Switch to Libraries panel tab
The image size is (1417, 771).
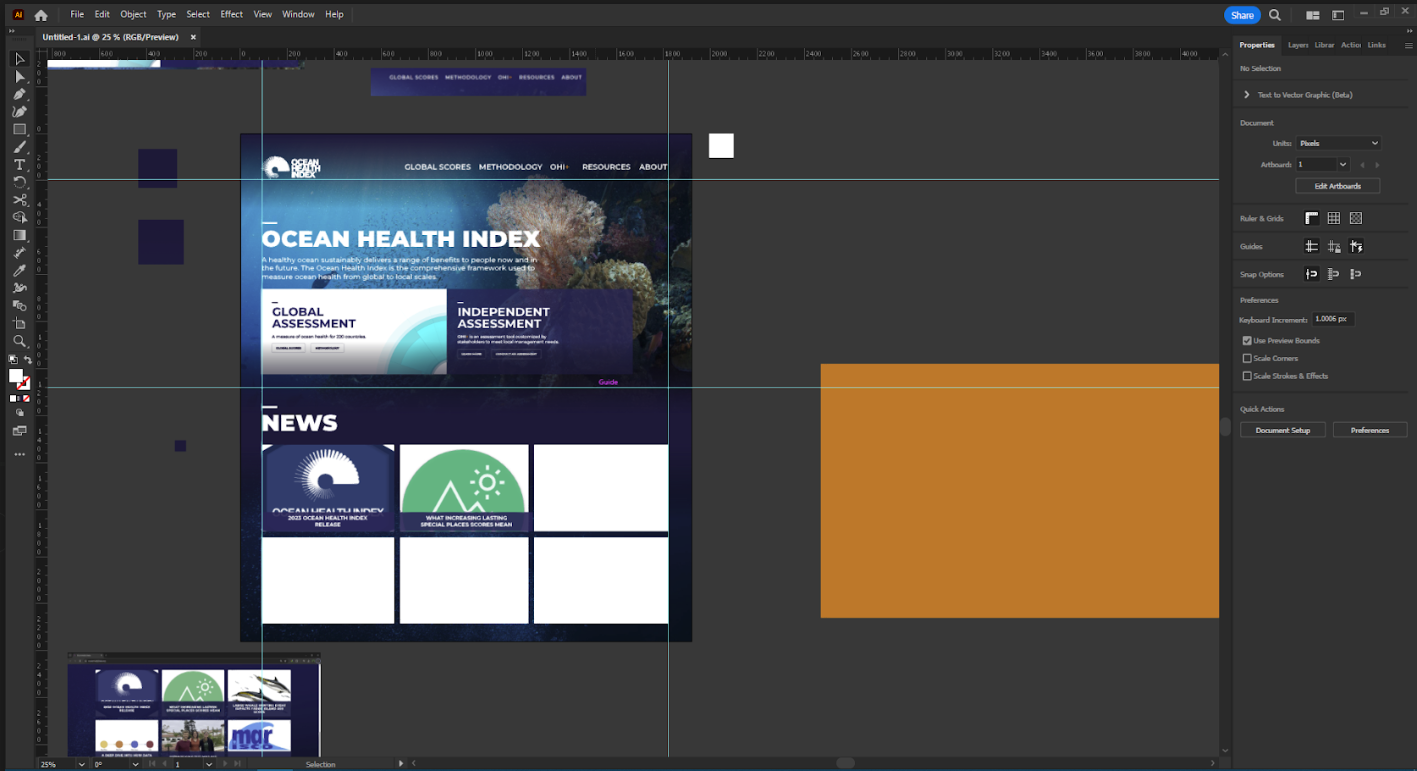coord(1324,45)
